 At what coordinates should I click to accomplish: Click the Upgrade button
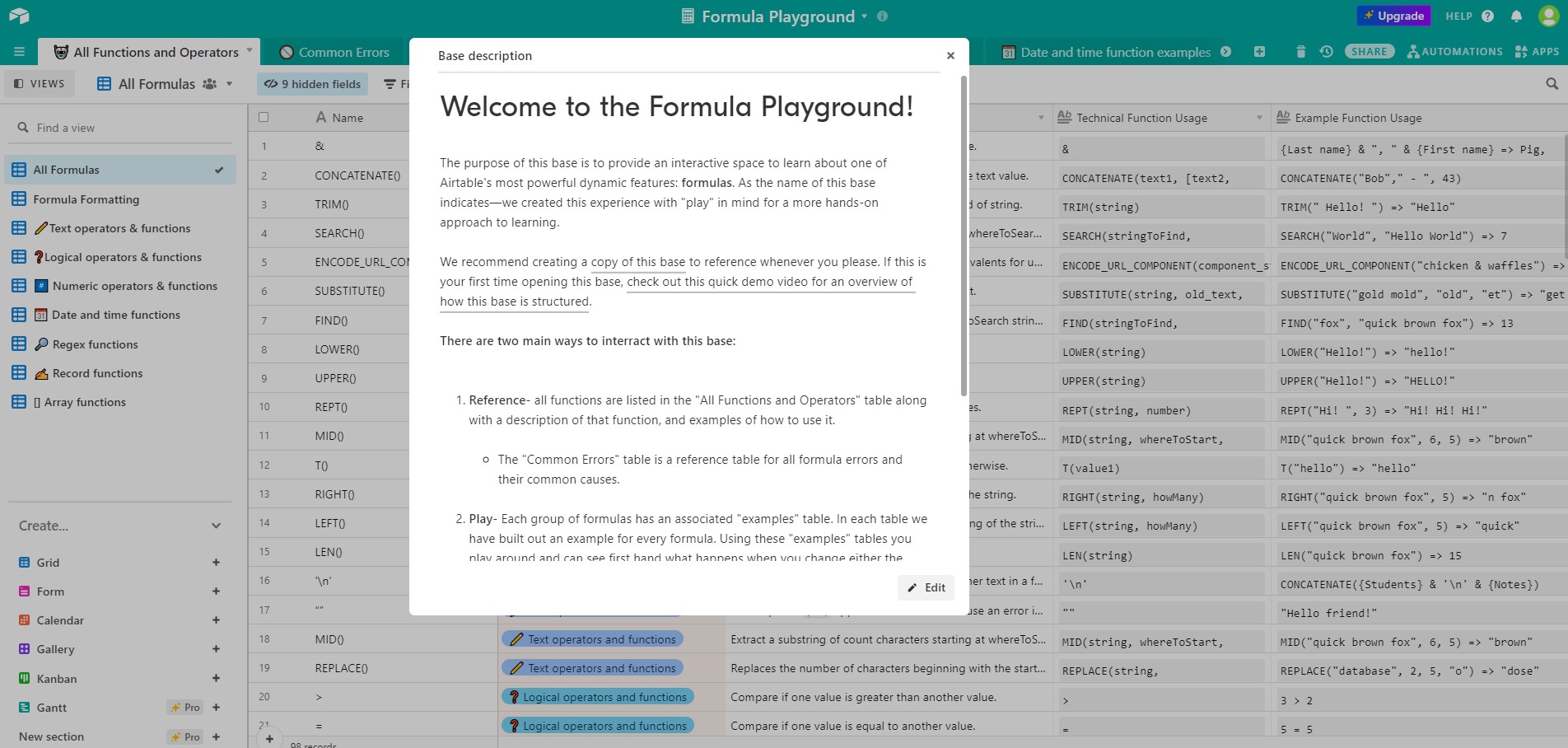pos(1393,16)
